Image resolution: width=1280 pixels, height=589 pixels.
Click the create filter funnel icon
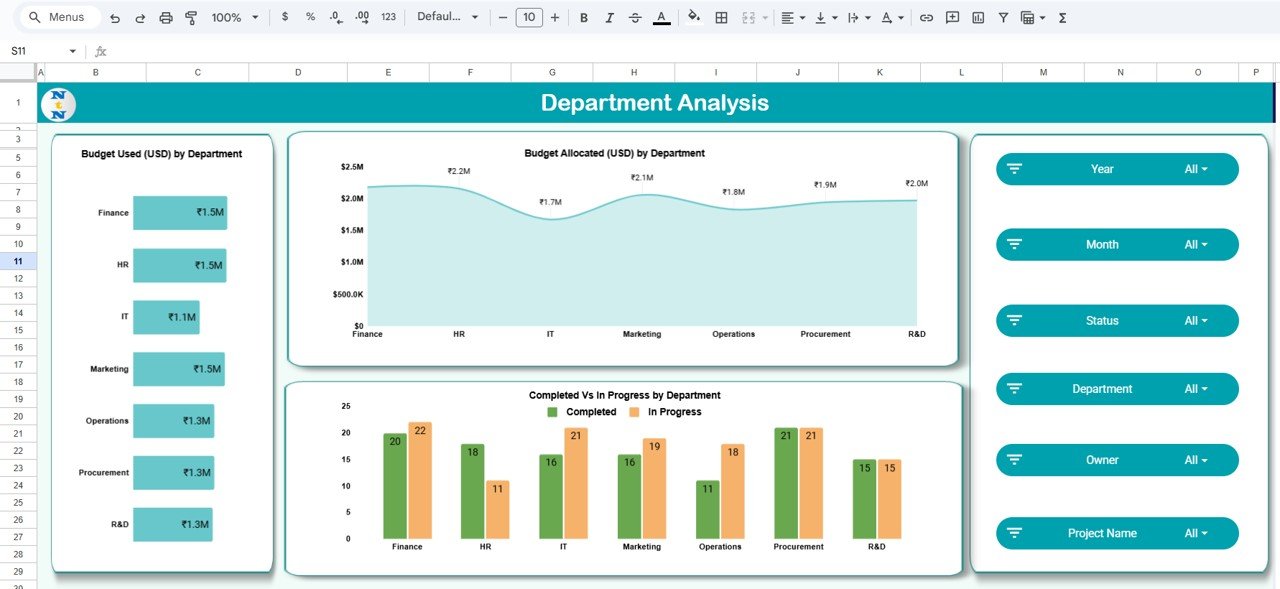pyautogui.click(x=1003, y=17)
